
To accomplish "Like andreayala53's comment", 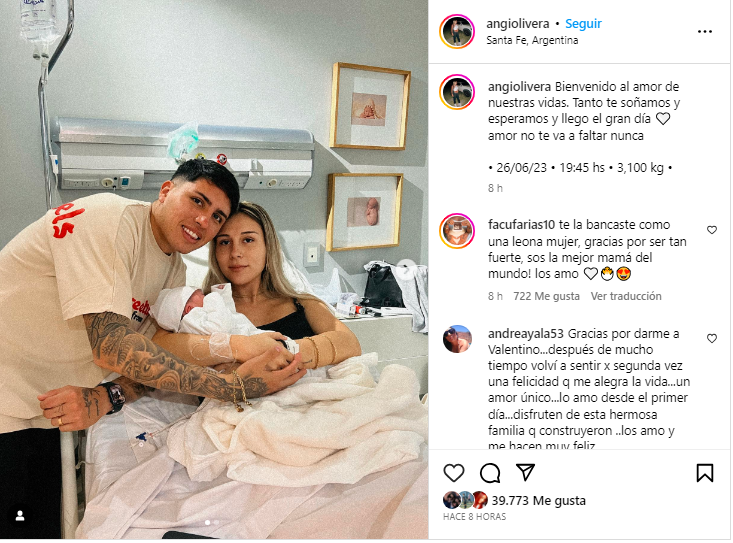I will tap(711, 338).
